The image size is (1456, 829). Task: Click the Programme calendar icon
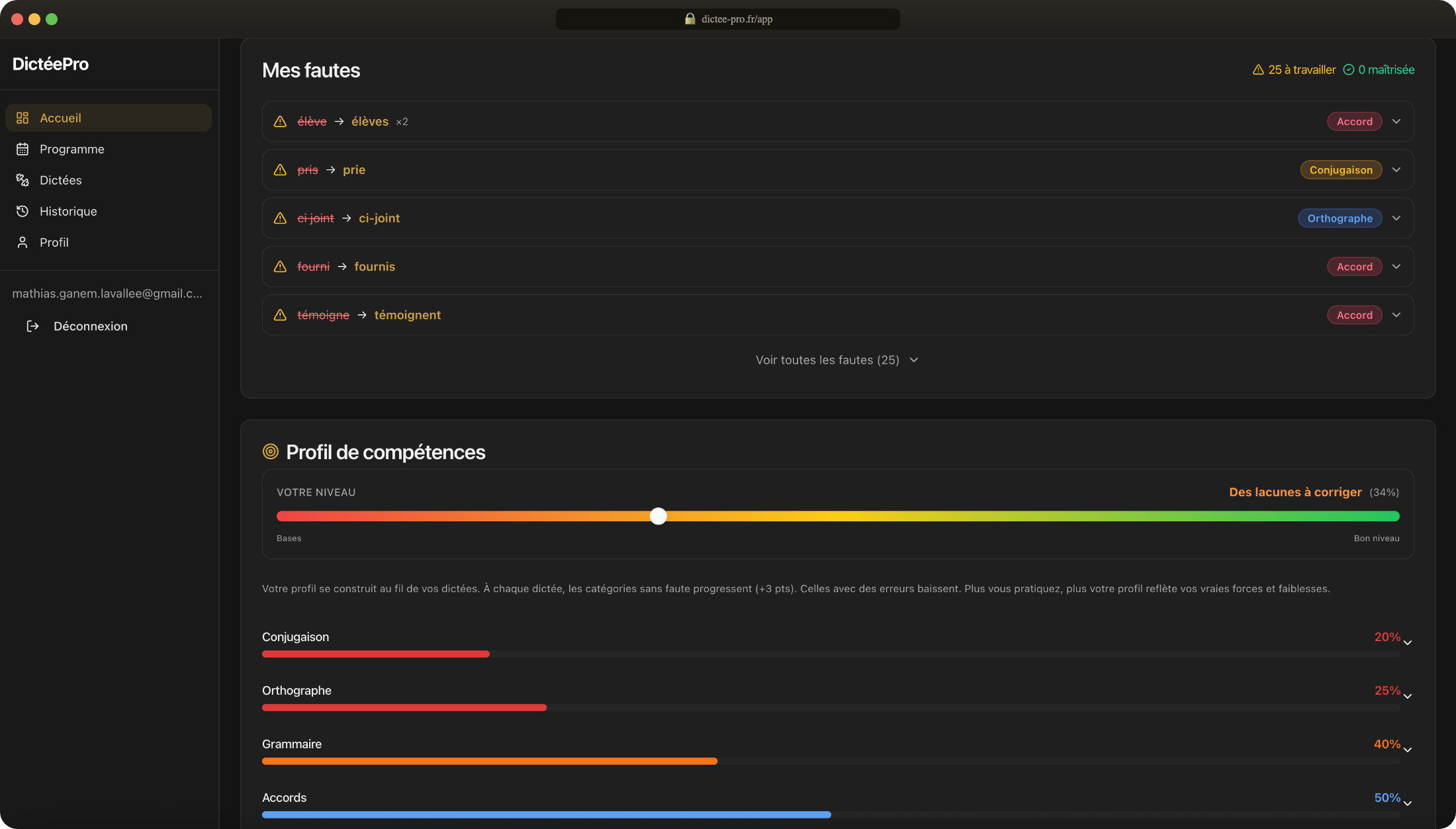(23, 149)
